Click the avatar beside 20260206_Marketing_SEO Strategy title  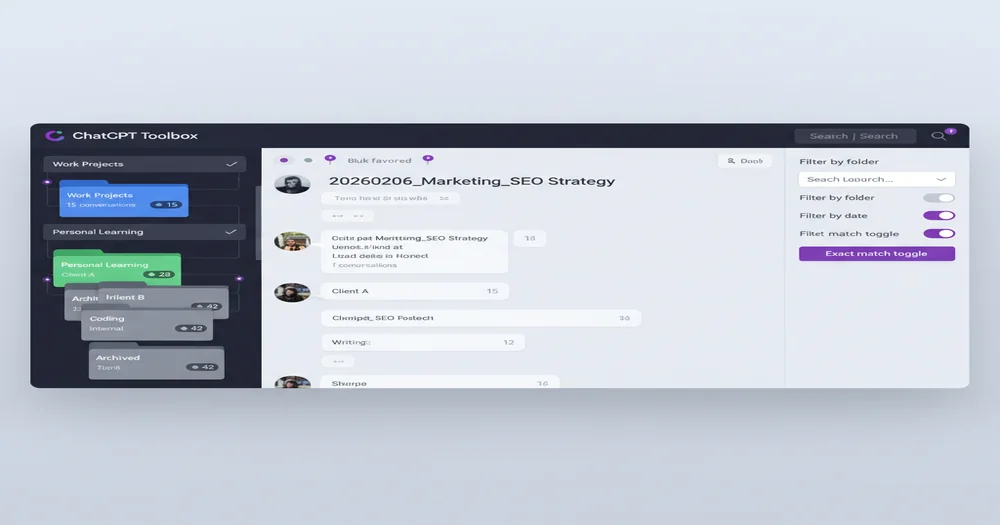[292, 184]
